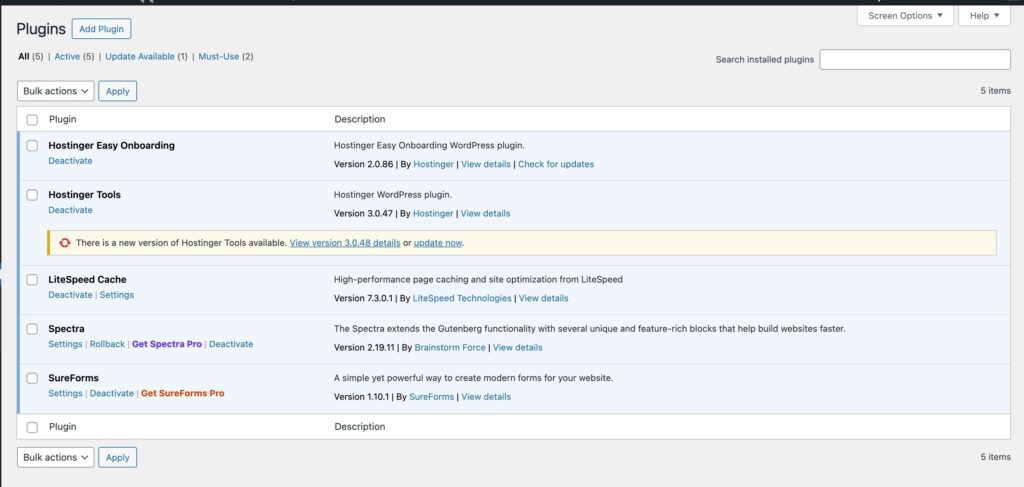Open Brainstorm Force author link
This screenshot has height=487, width=1024.
(450, 348)
